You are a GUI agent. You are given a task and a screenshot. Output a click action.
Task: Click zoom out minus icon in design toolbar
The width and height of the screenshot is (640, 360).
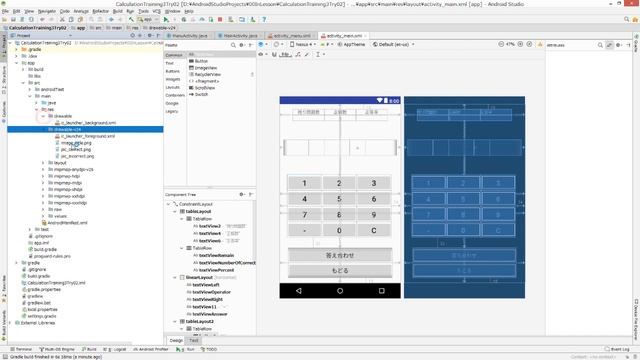501,44
